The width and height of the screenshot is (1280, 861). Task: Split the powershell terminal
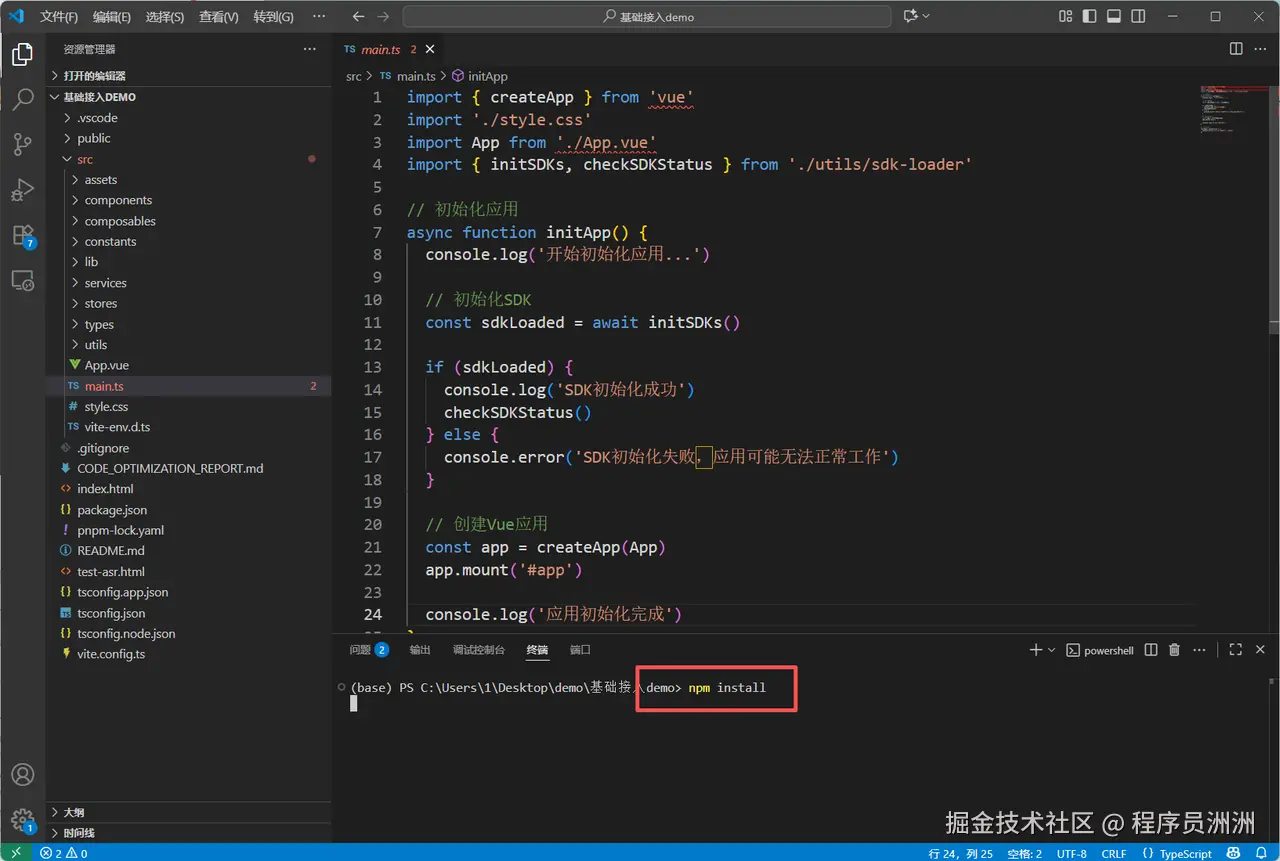tap(1151, 650)
